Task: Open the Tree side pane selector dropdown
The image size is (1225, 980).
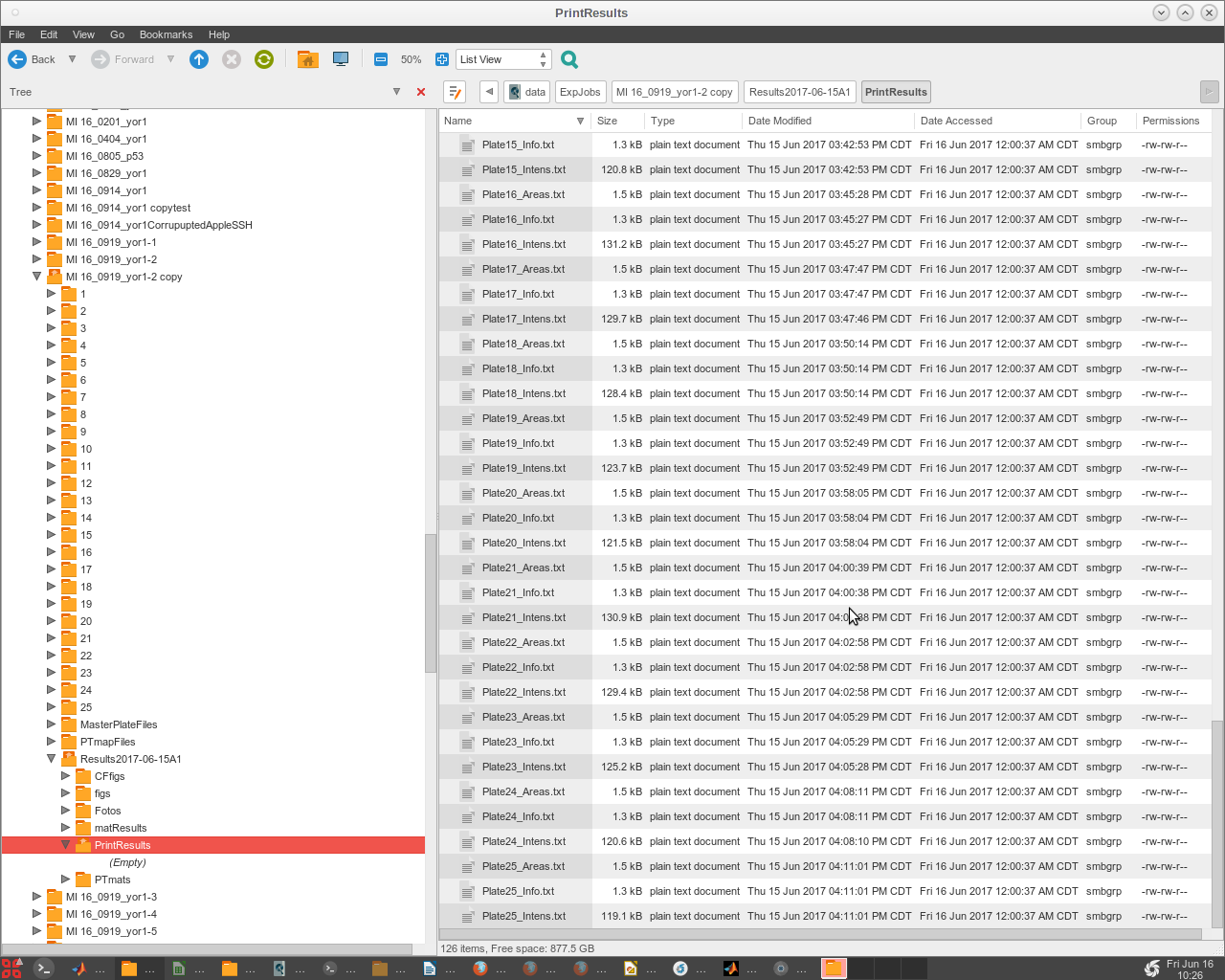Action: [x=396, y=92]
